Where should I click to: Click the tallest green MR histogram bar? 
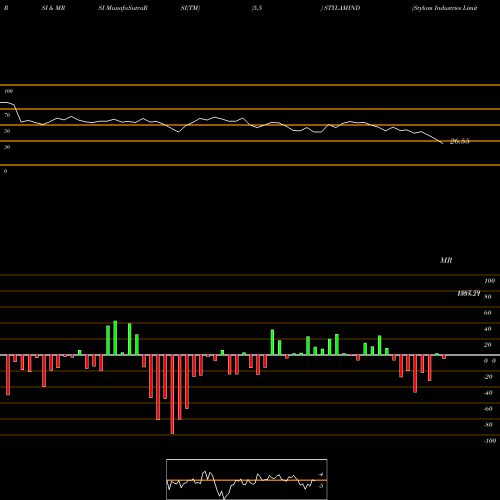(x=115, y=338)
